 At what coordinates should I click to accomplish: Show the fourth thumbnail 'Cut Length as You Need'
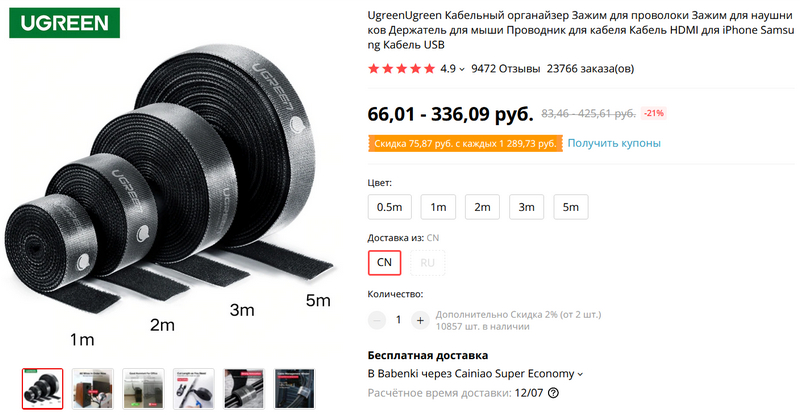pos(194,389)
